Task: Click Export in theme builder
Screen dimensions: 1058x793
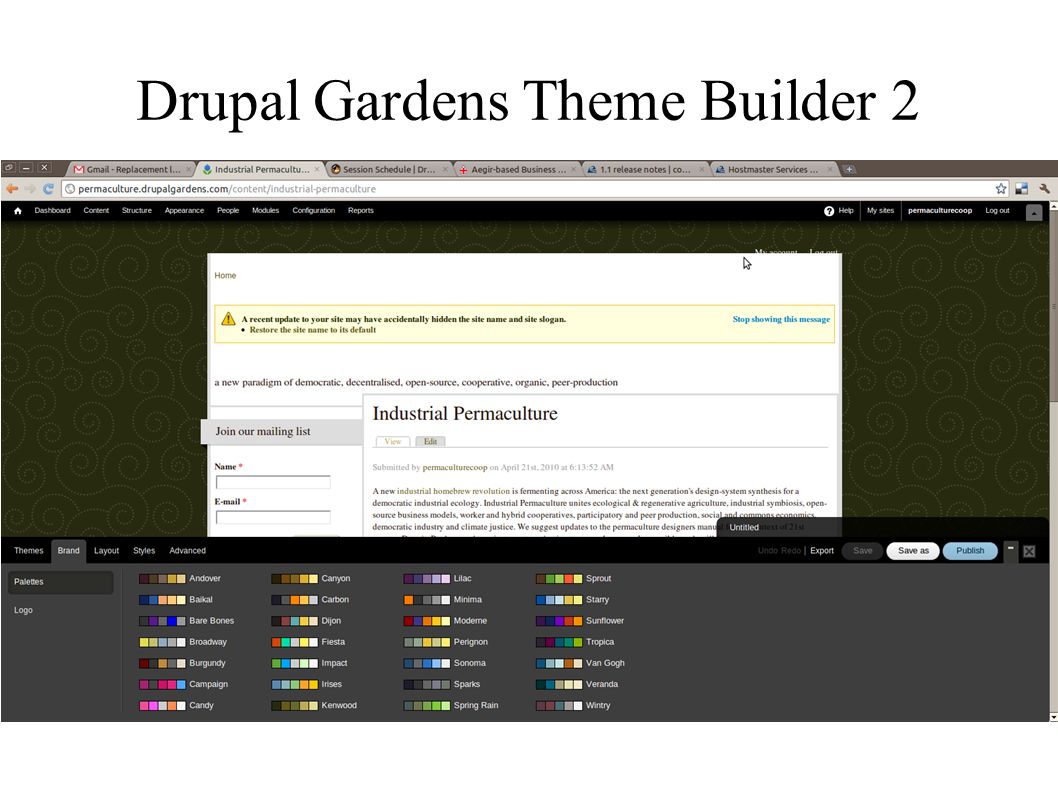Action: point(822,551)
